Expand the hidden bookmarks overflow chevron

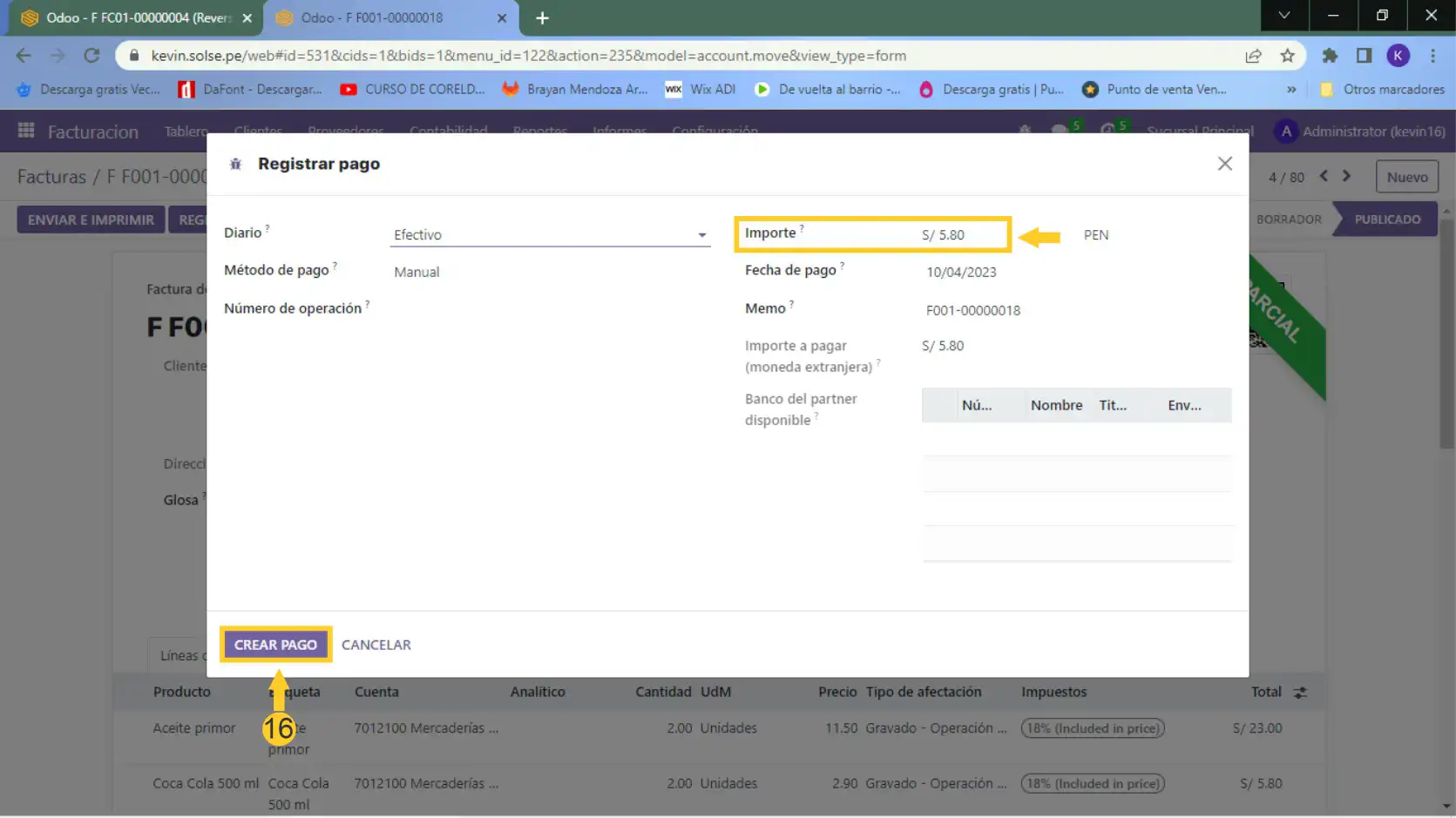[x=1291, y=90]
